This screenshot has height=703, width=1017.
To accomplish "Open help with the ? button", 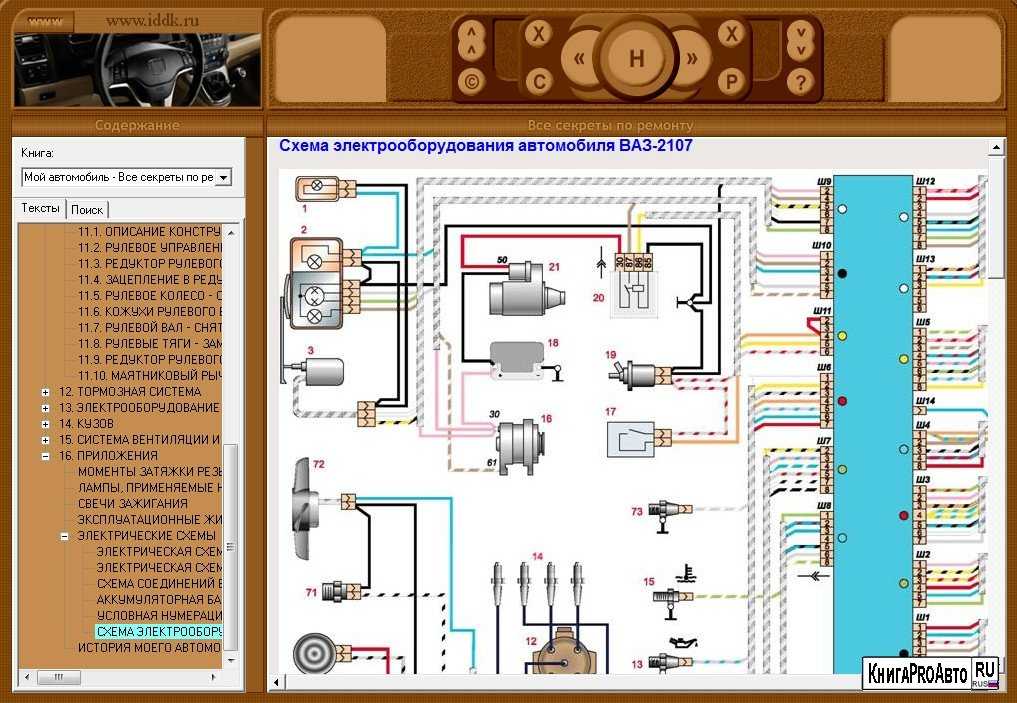I will click(x=801, y=82).
